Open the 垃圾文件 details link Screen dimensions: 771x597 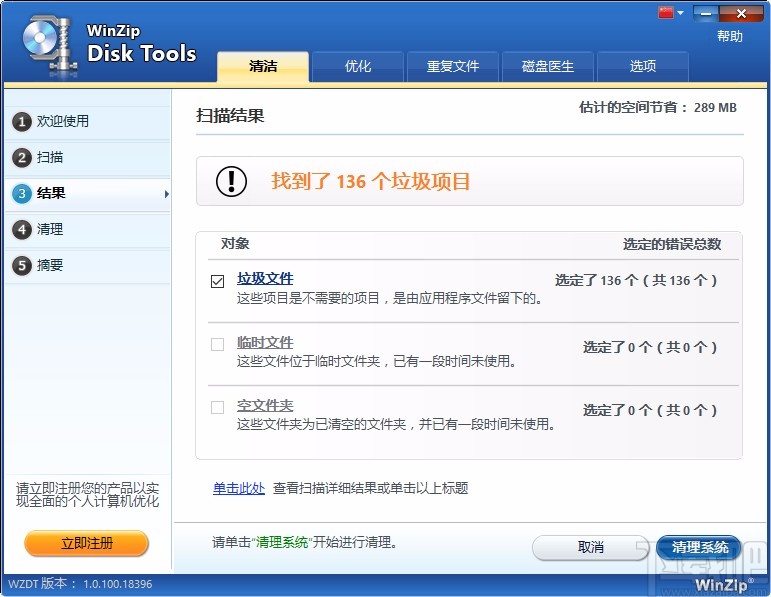coord(265,278)
